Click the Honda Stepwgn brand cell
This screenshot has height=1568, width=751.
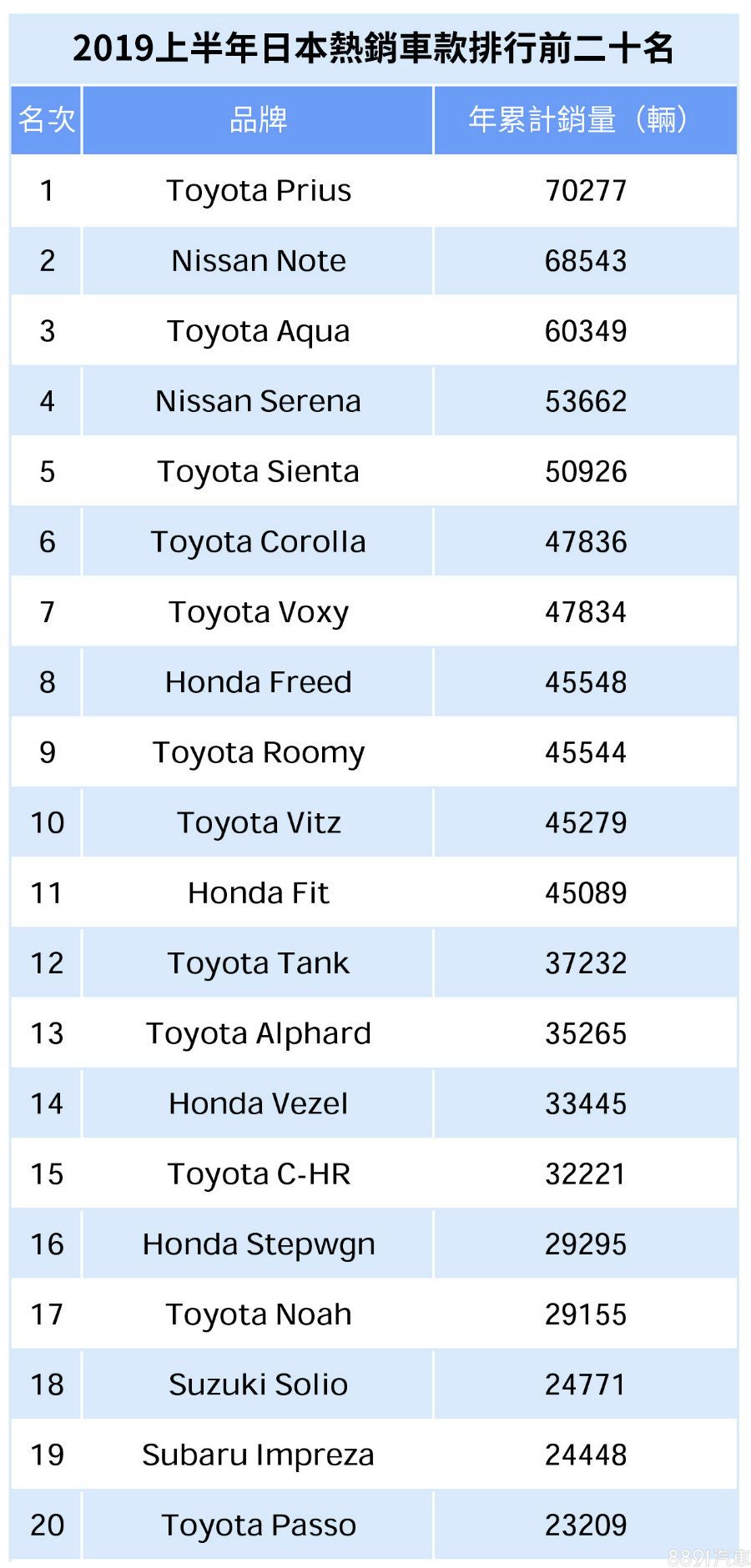(258, 1244)
